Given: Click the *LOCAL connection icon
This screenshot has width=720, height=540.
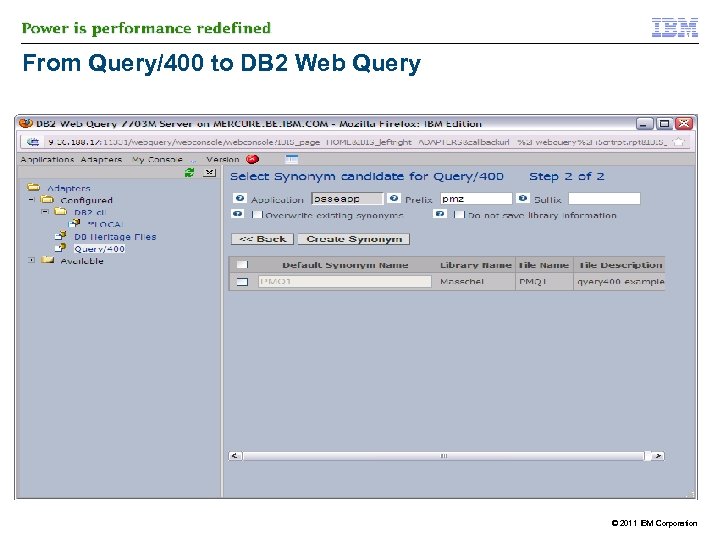Looking at the screenshot, I should click(74, 224).
